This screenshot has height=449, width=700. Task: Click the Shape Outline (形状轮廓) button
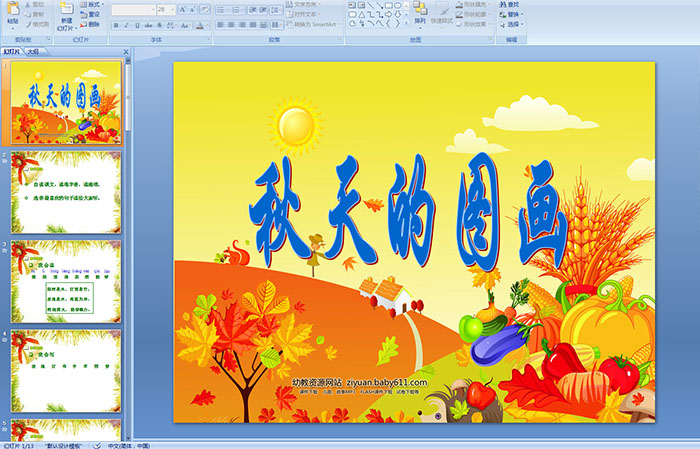(x=473, y=14)
